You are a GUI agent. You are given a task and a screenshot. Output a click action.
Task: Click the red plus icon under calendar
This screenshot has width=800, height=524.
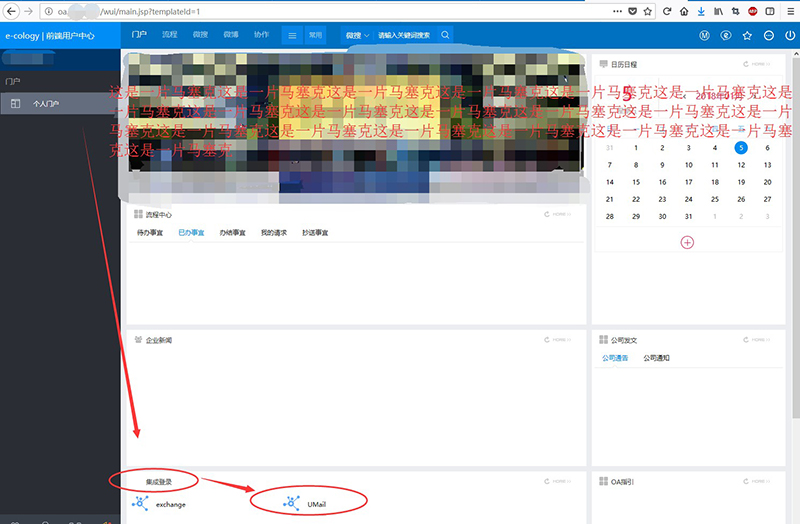tap(687, 241)
